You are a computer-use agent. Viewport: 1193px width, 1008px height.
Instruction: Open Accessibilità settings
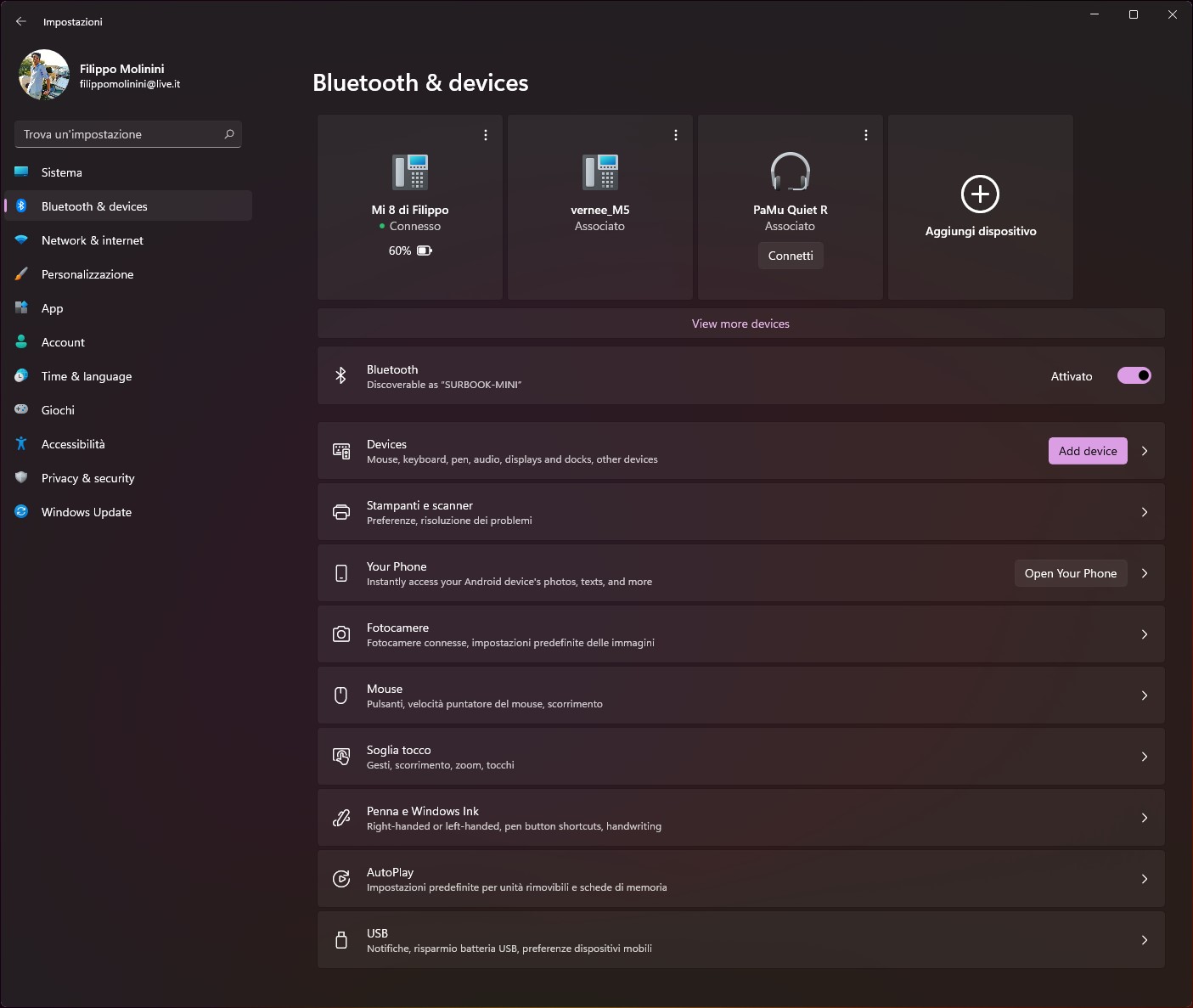[x=128, y=444]
